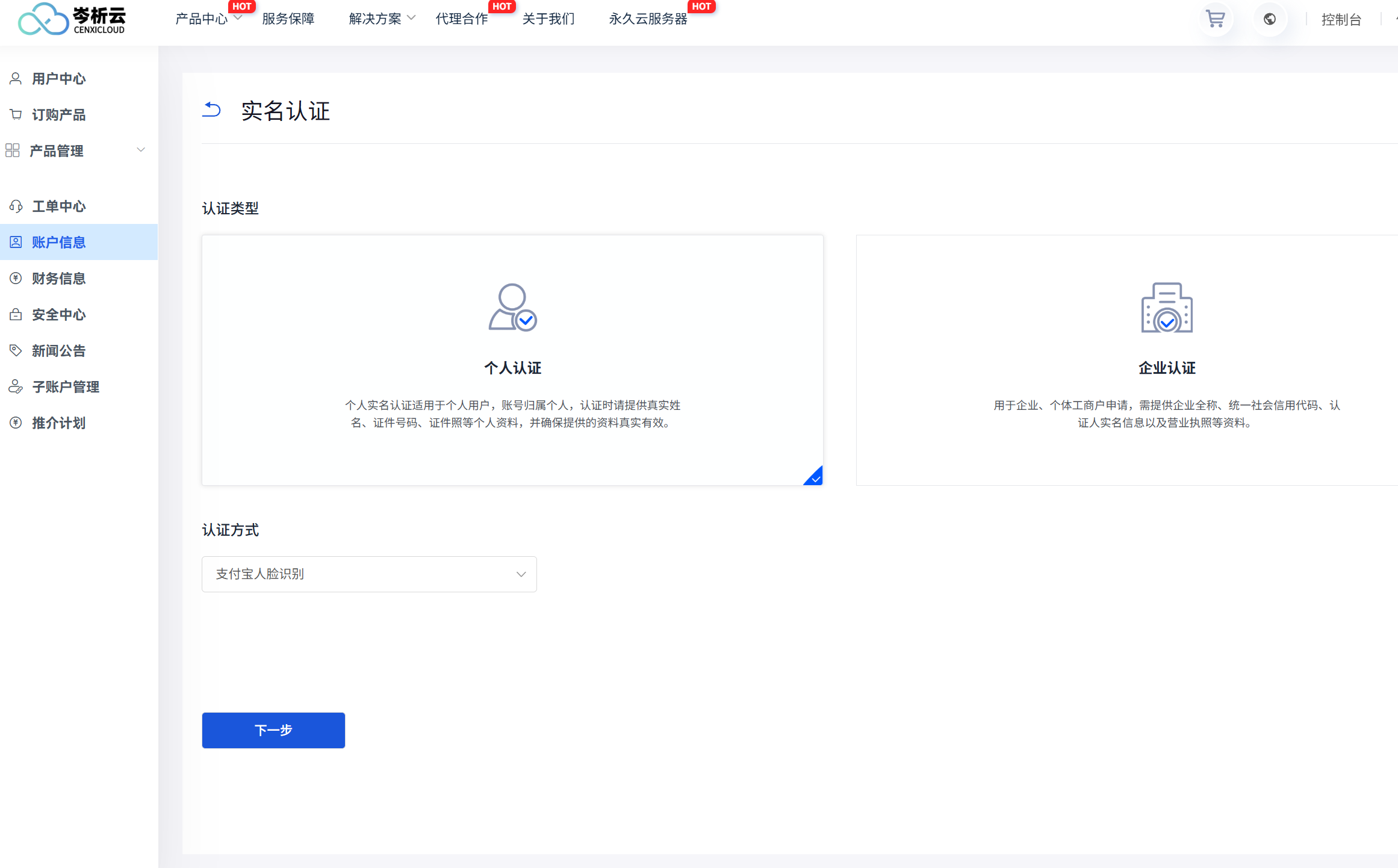Image resolution: width=1398 pixels, height=868 pixels.
Task: Open 订购产品 in the sidebar
Action: tap(58, 115)
